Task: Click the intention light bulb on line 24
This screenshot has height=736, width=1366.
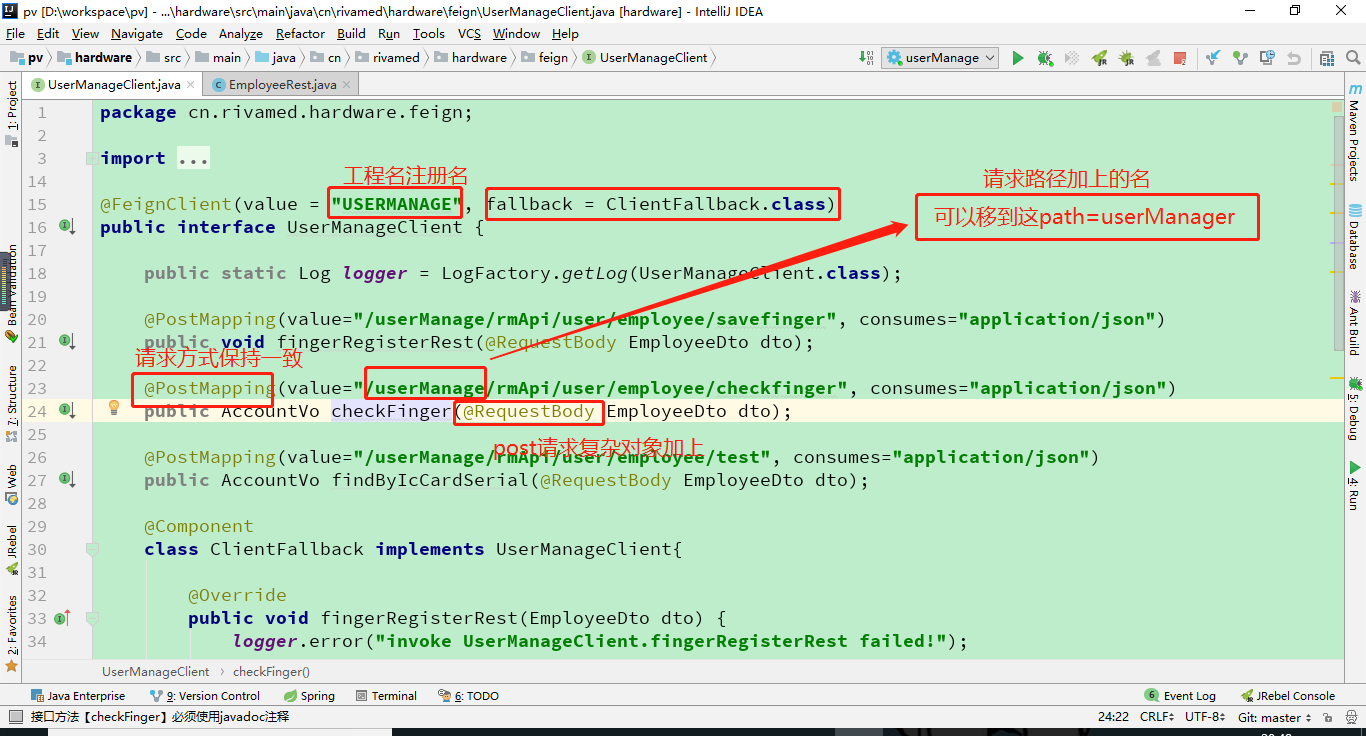Action: pos(114,407)
